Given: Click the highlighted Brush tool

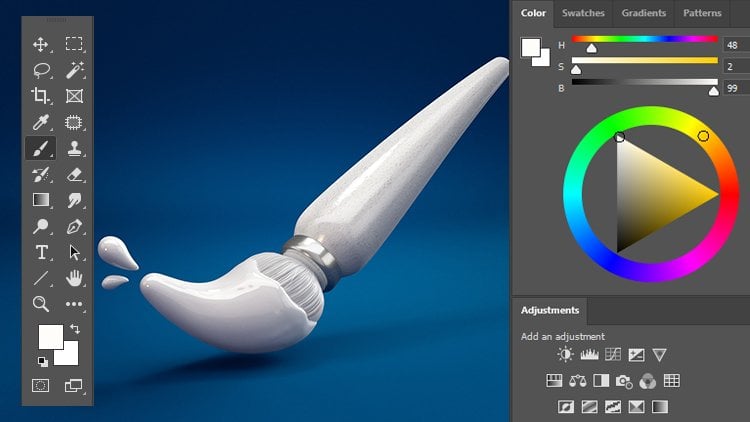Looking at the screenshot, I should 41,148.
